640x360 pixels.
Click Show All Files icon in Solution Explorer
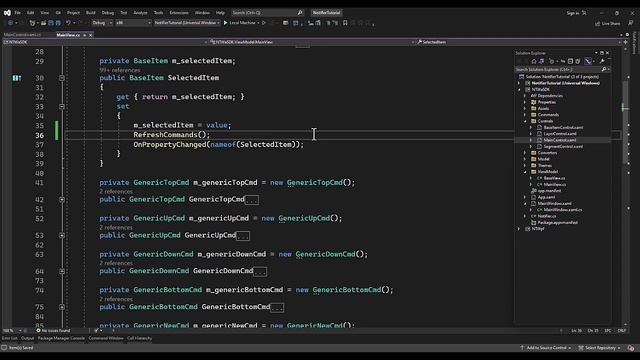[578, 61]
